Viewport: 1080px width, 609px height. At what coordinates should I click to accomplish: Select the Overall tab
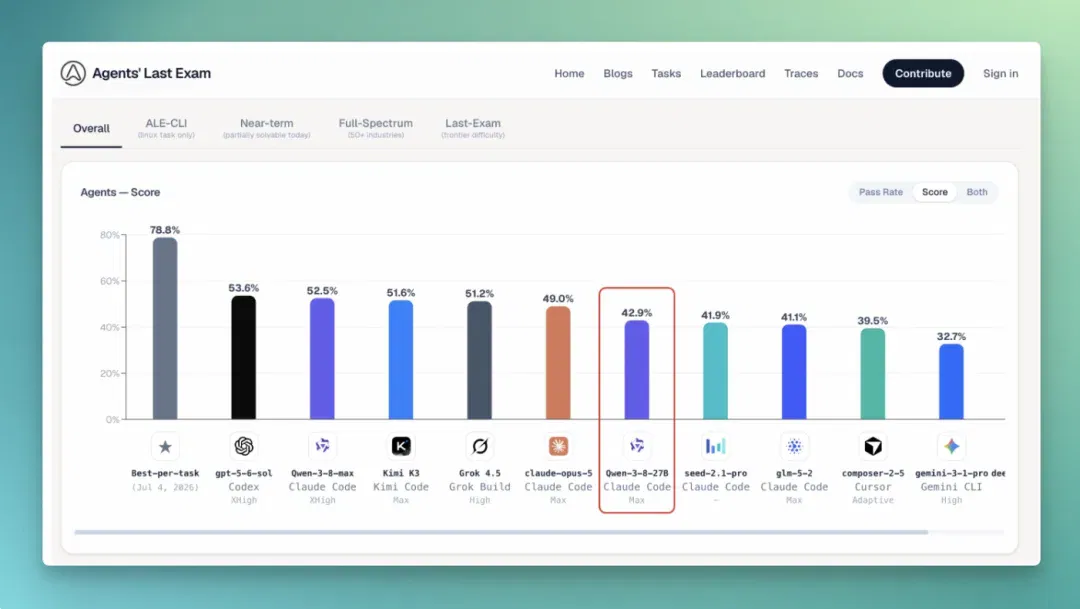point(91,128)
